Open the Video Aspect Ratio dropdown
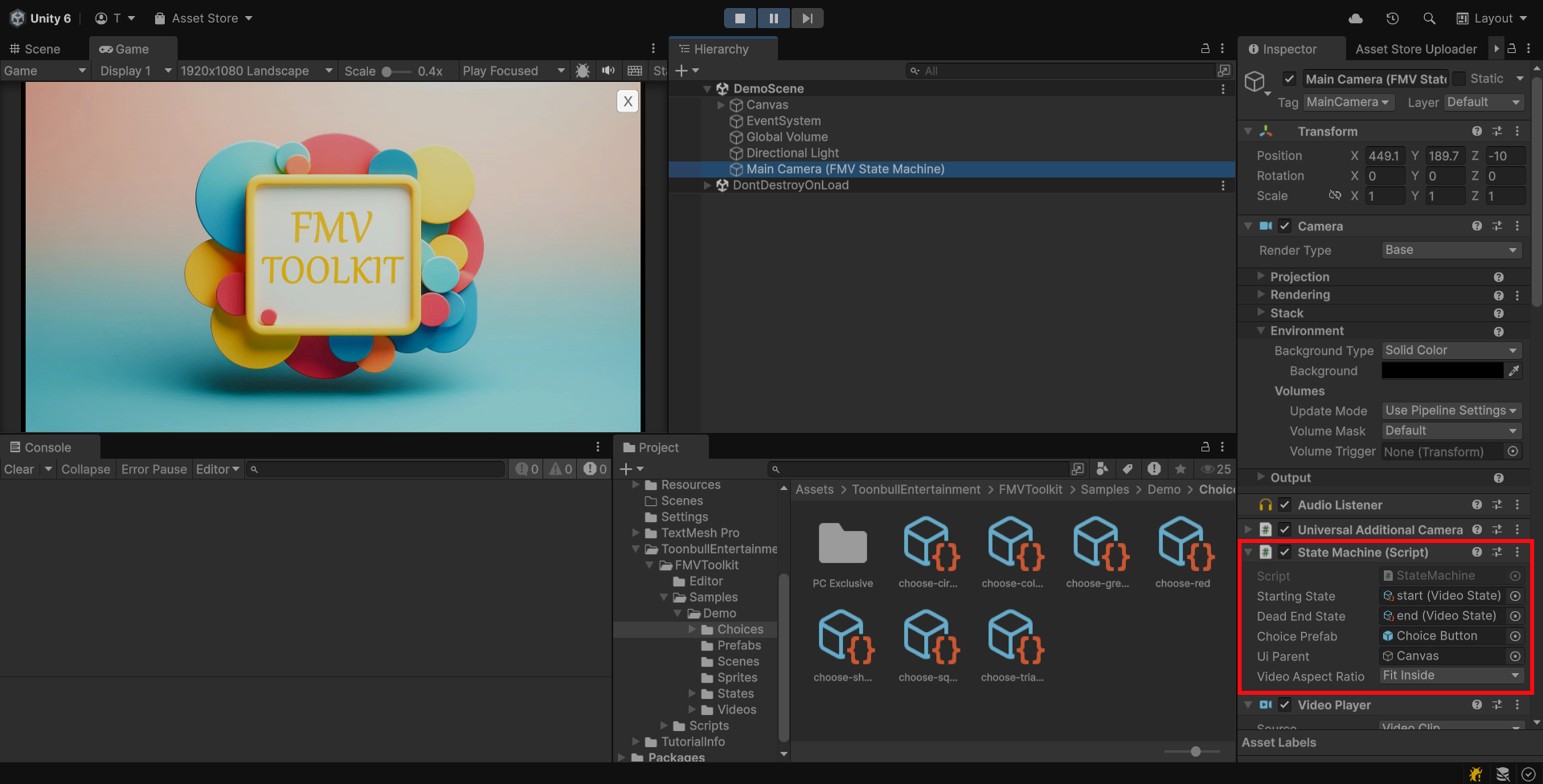 tap(1451, 676)
